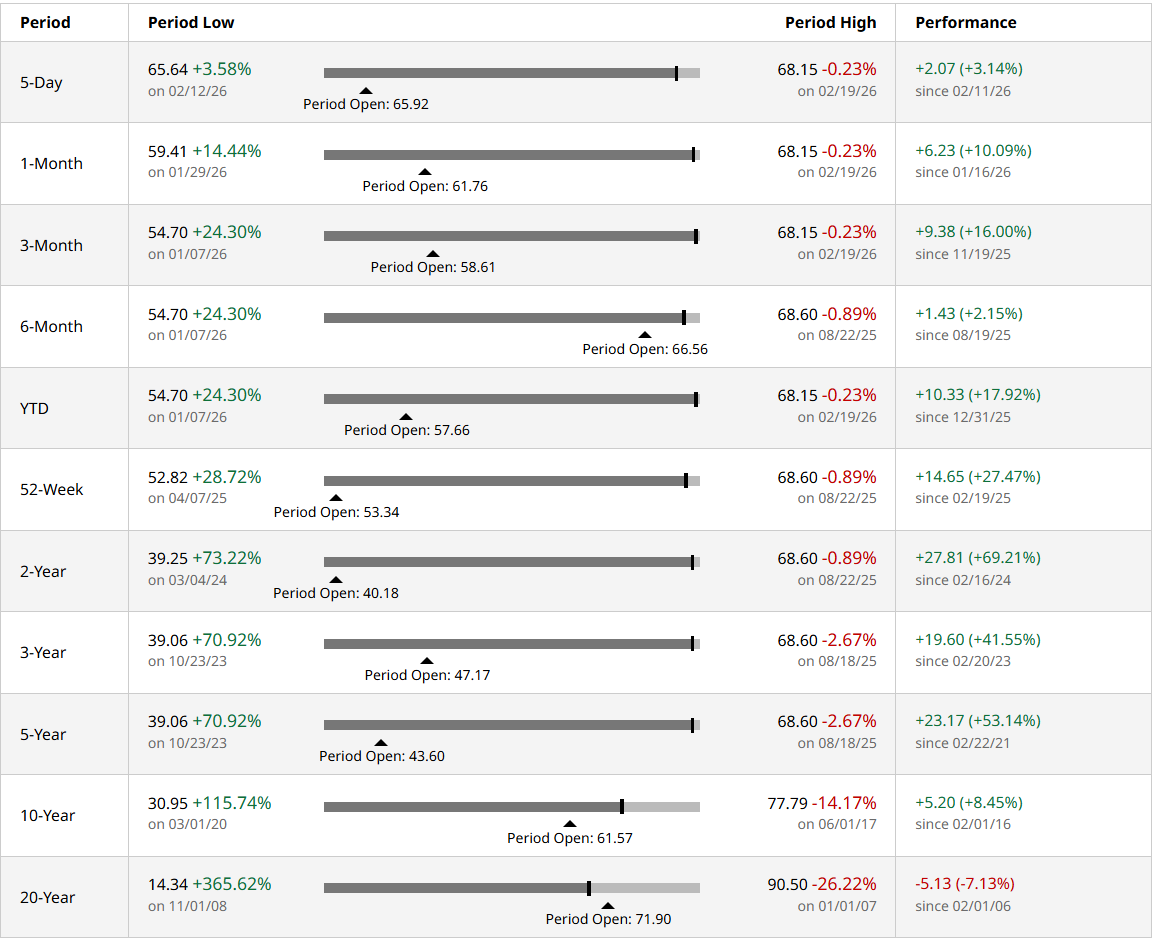Click the 6-Month Period Open triangle marker
The width and height of the screenshot is (1152, 939).
645,336
